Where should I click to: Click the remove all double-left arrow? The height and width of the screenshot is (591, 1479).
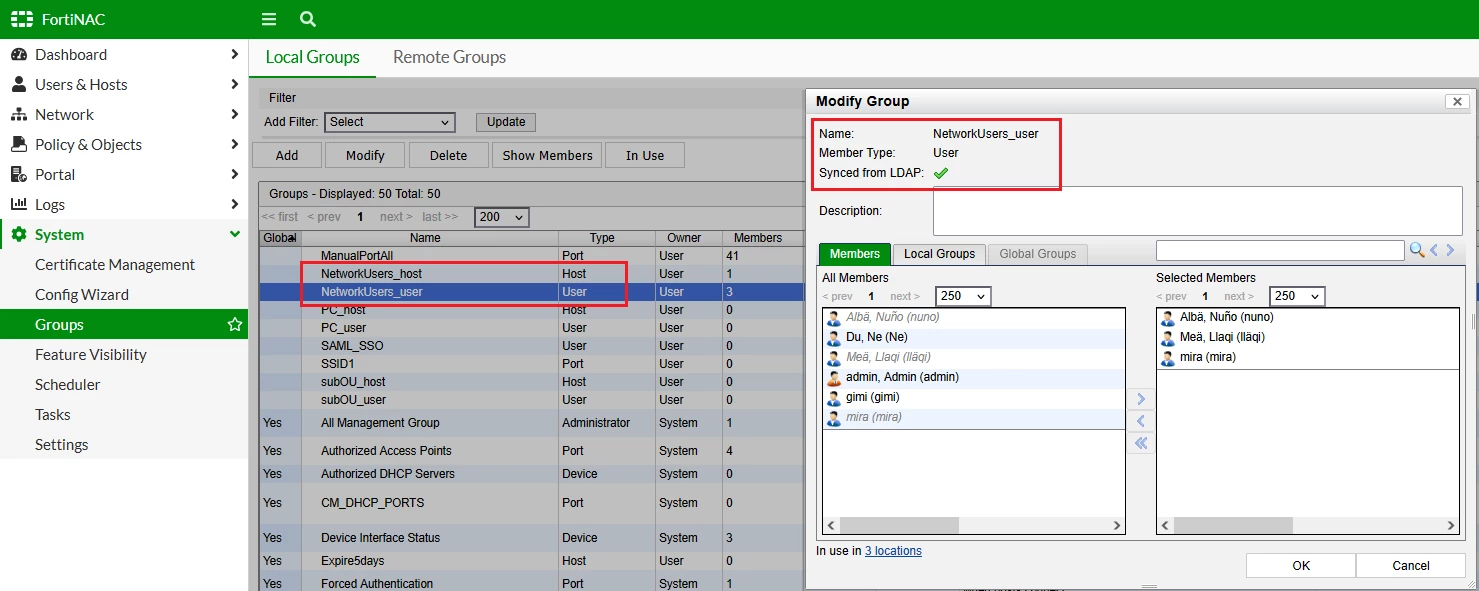pos(1141,443)
